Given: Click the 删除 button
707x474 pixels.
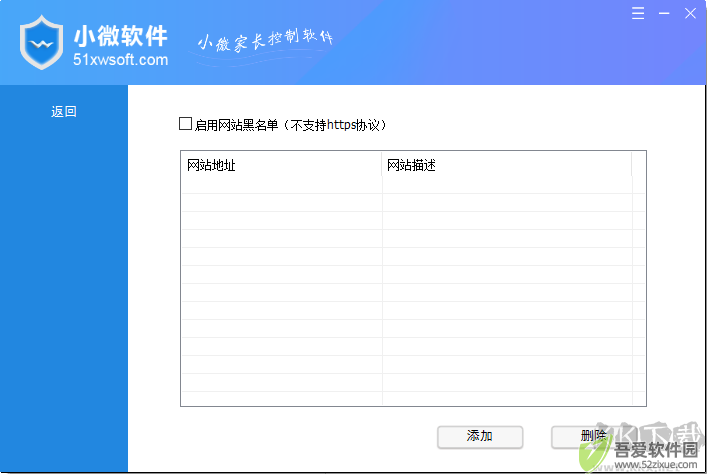Looking at the screenshot, I should (593, 437).
